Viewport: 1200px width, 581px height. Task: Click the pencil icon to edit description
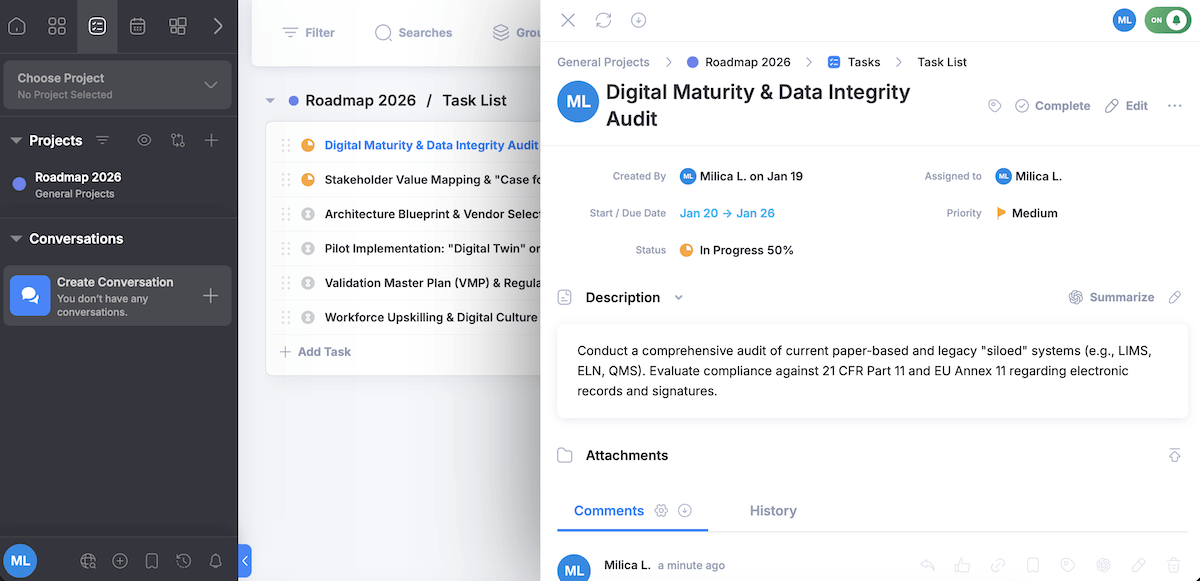point(1175,297)
